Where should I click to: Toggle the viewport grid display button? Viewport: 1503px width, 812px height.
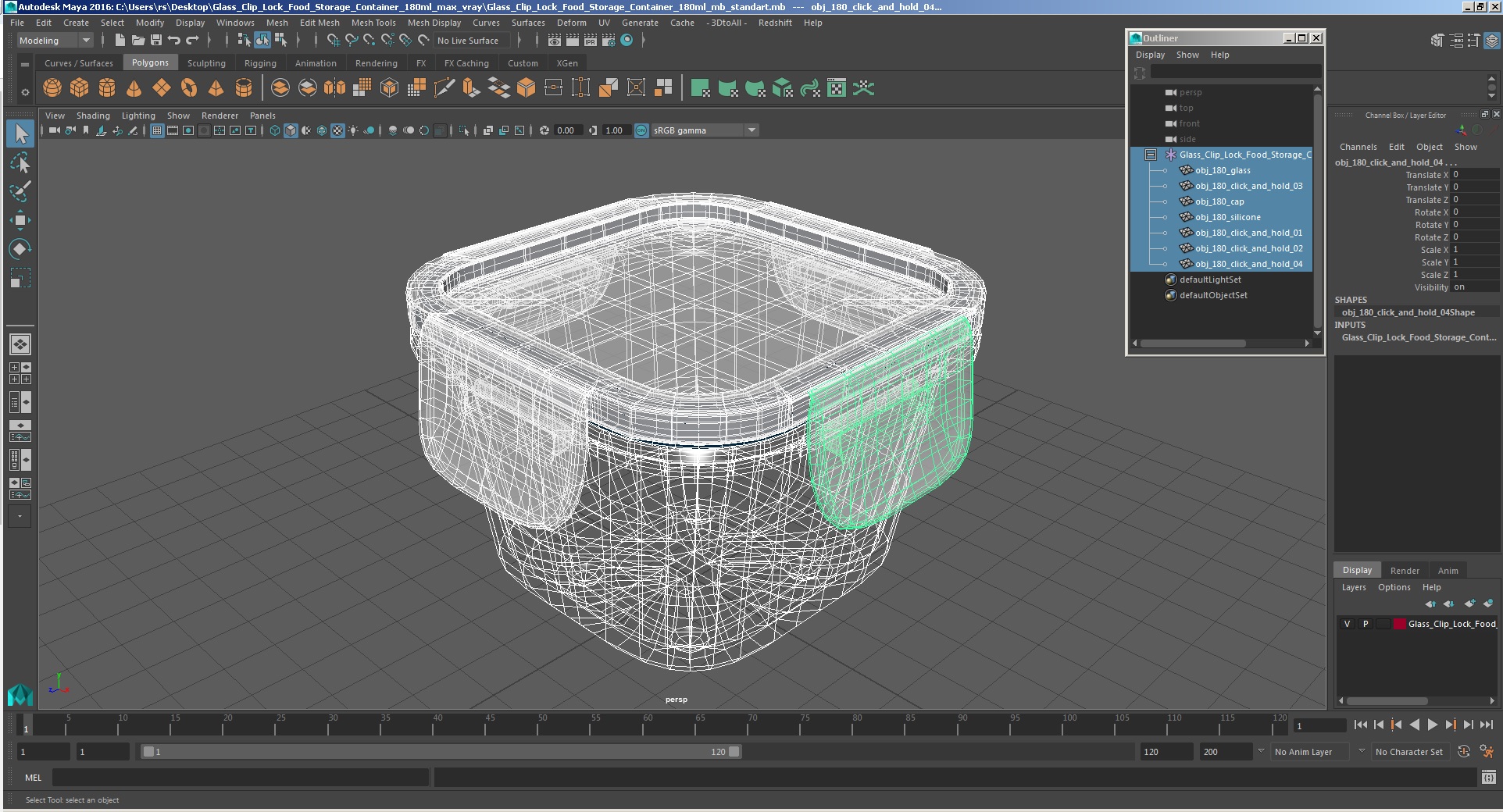pos(157,130)
